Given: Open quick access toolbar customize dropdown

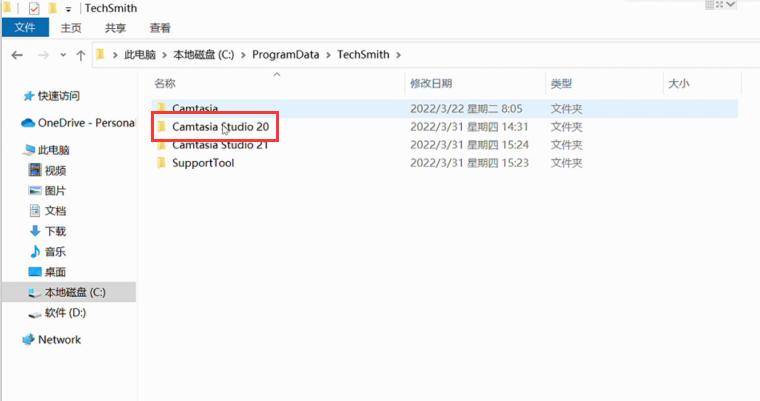Looking at the screenshot, I should (68, 9).
